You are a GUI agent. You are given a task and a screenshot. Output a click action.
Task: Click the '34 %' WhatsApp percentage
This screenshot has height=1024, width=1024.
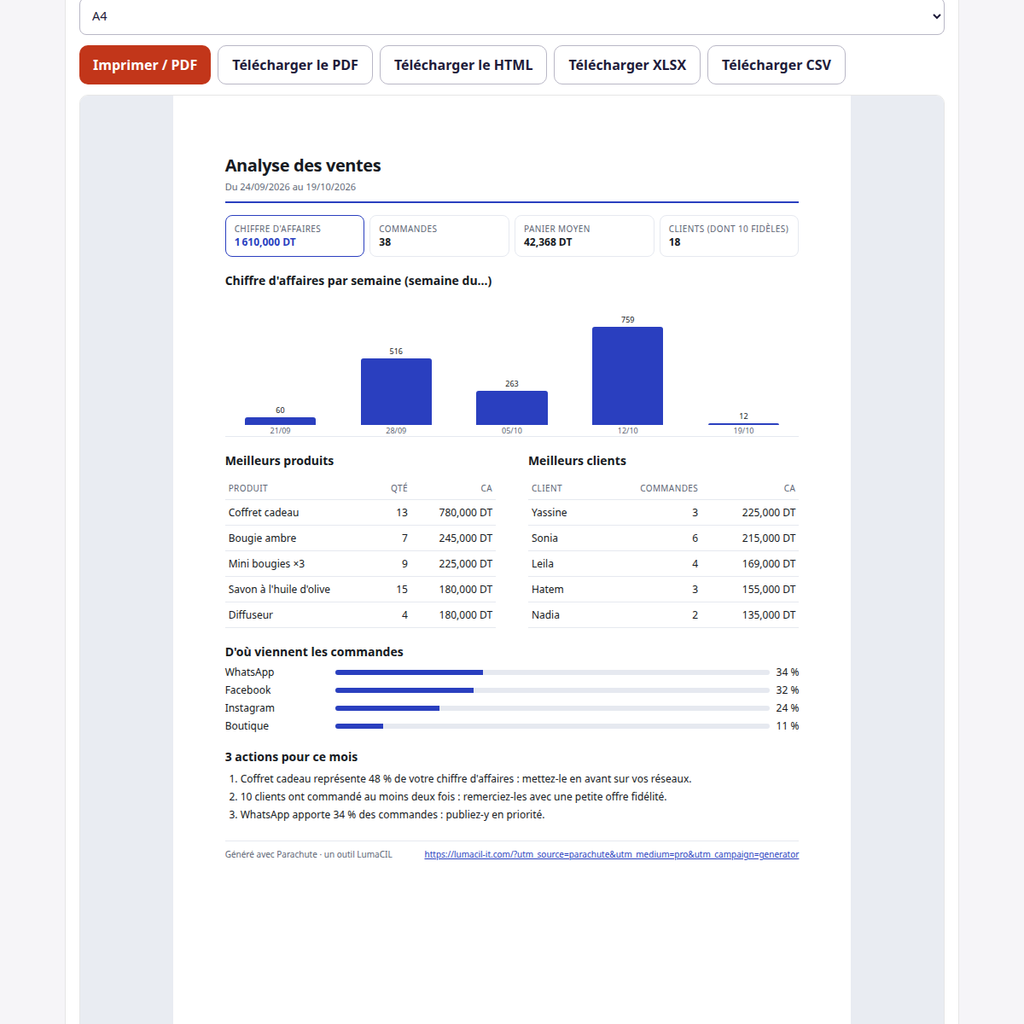click(x=787, y=672)
